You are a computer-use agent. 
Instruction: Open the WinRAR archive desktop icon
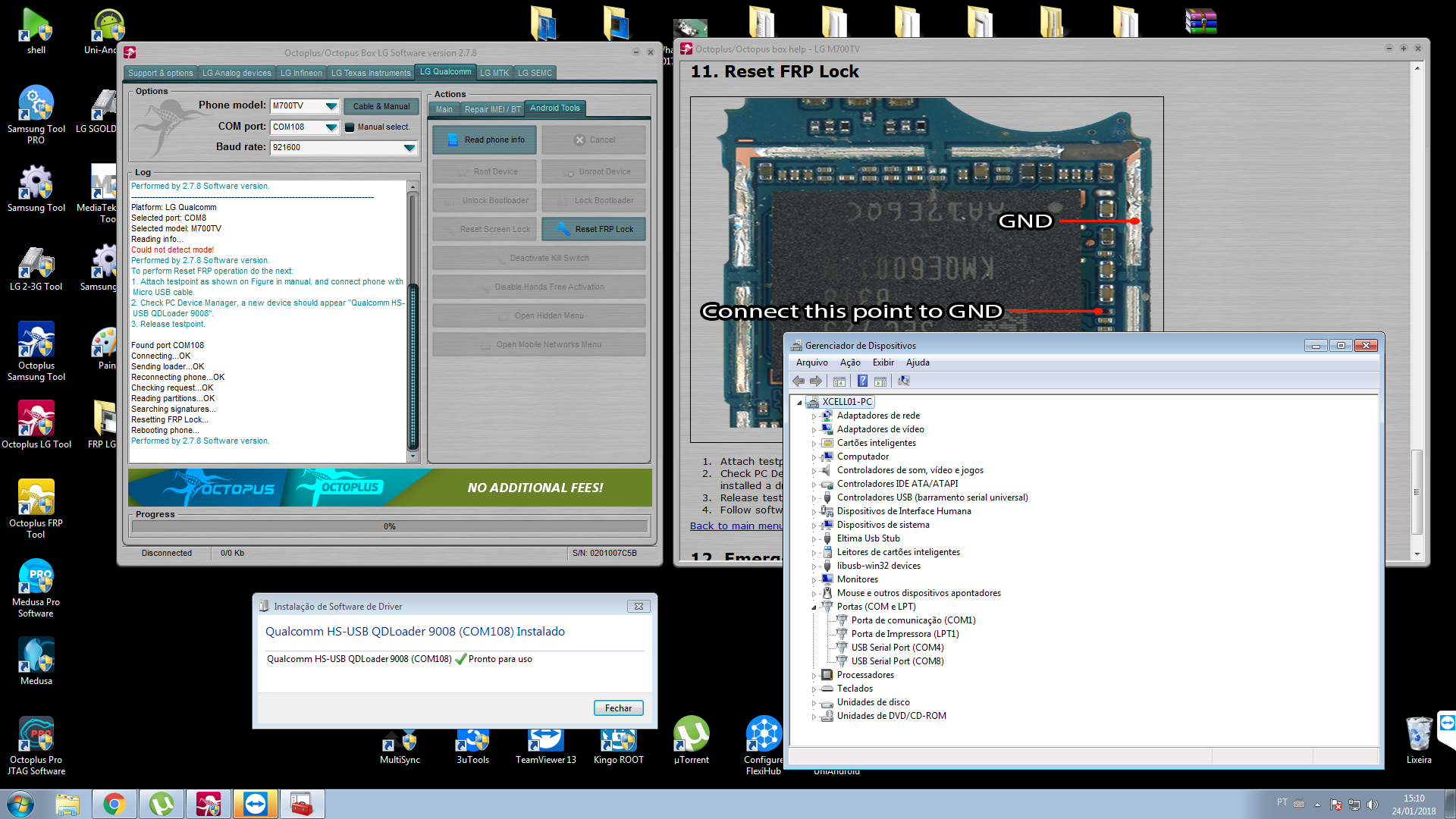click(x=1200, y=21)
